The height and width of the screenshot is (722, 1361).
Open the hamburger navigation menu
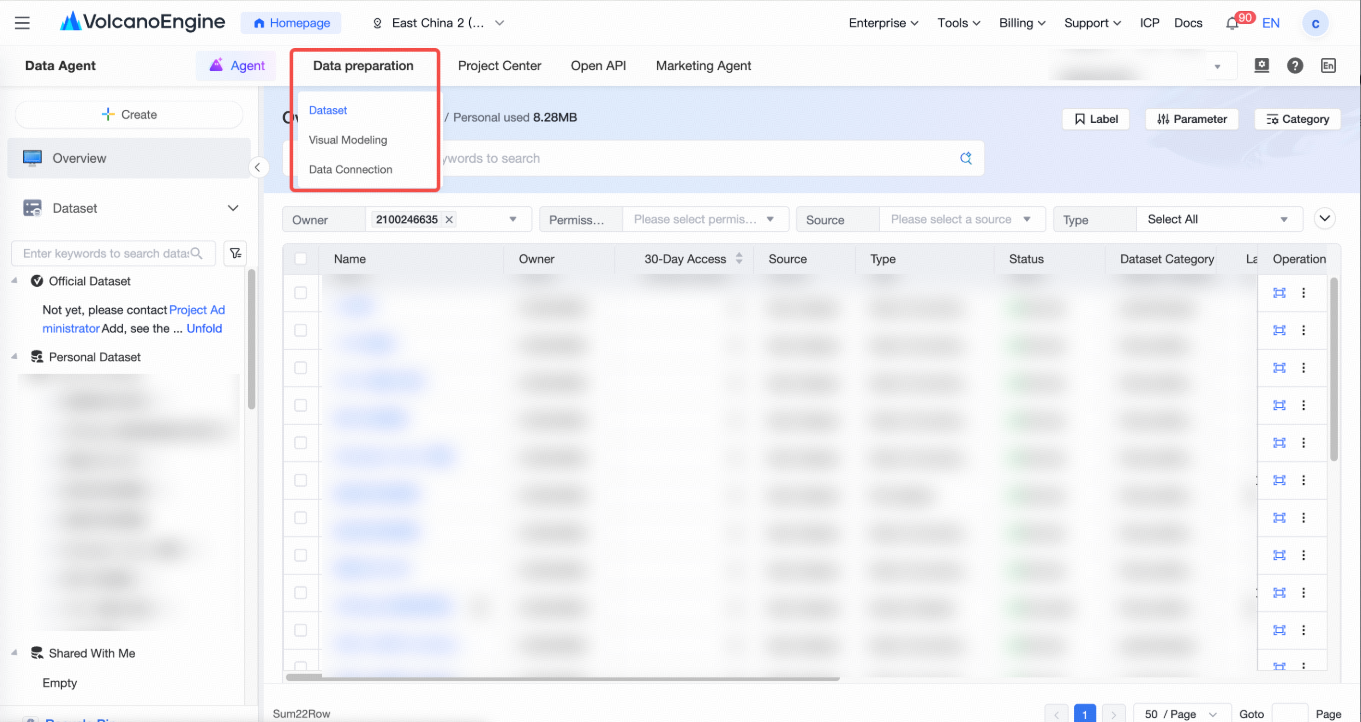[22, 23]
